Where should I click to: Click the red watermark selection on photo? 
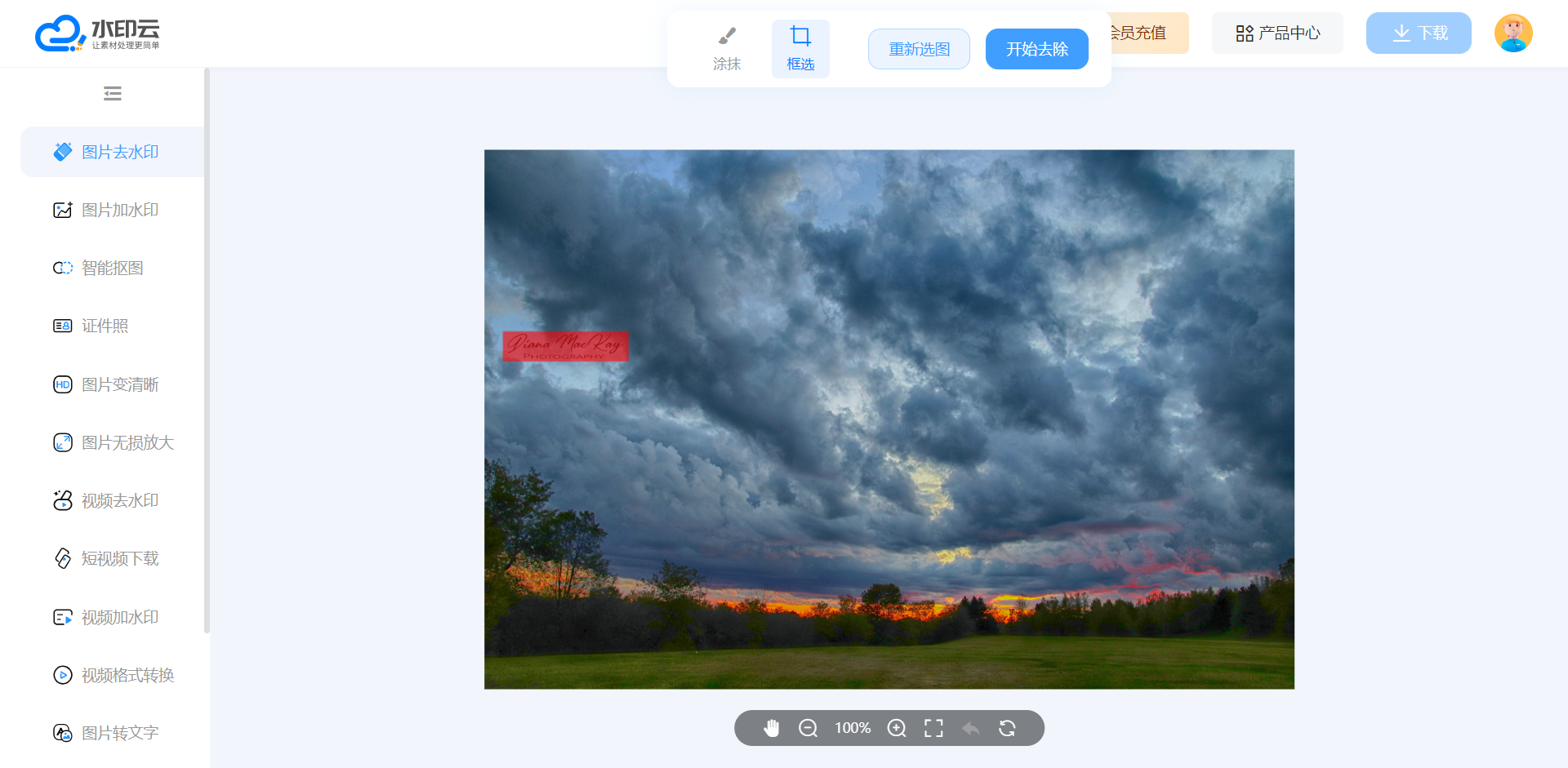point(565,346)
